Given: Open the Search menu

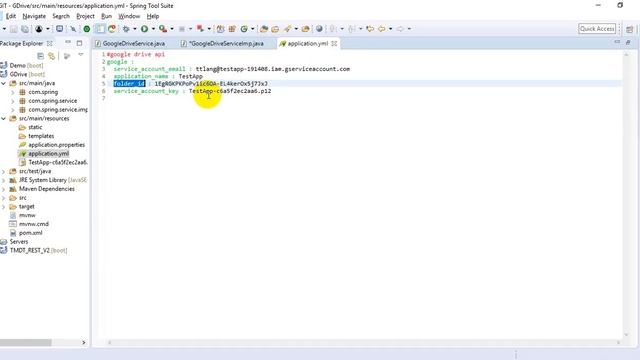Looking at the screenshot, I should [61, 16].
